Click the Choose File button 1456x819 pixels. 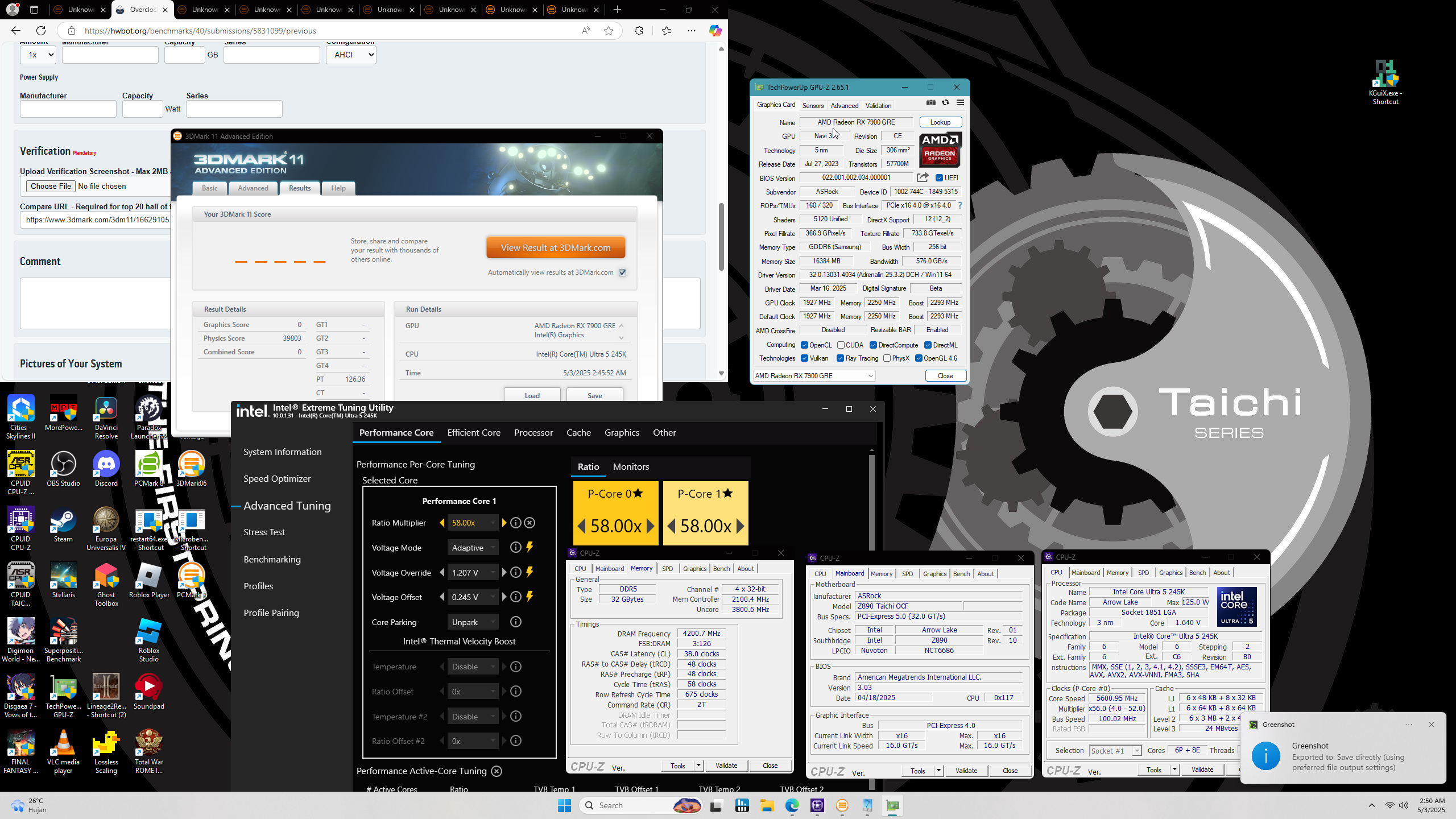coord(51,186)
